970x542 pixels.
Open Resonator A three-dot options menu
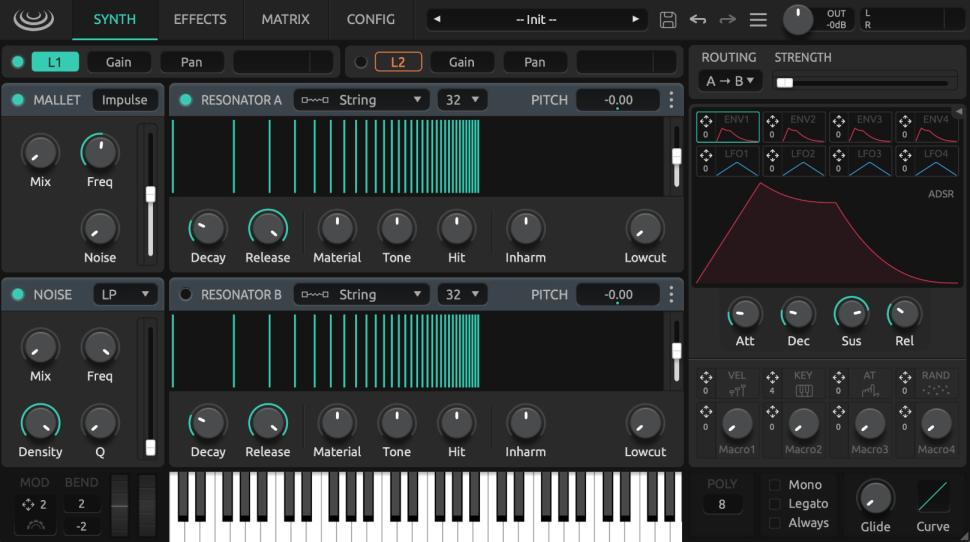pyautogui.click(x=671, y=100)
